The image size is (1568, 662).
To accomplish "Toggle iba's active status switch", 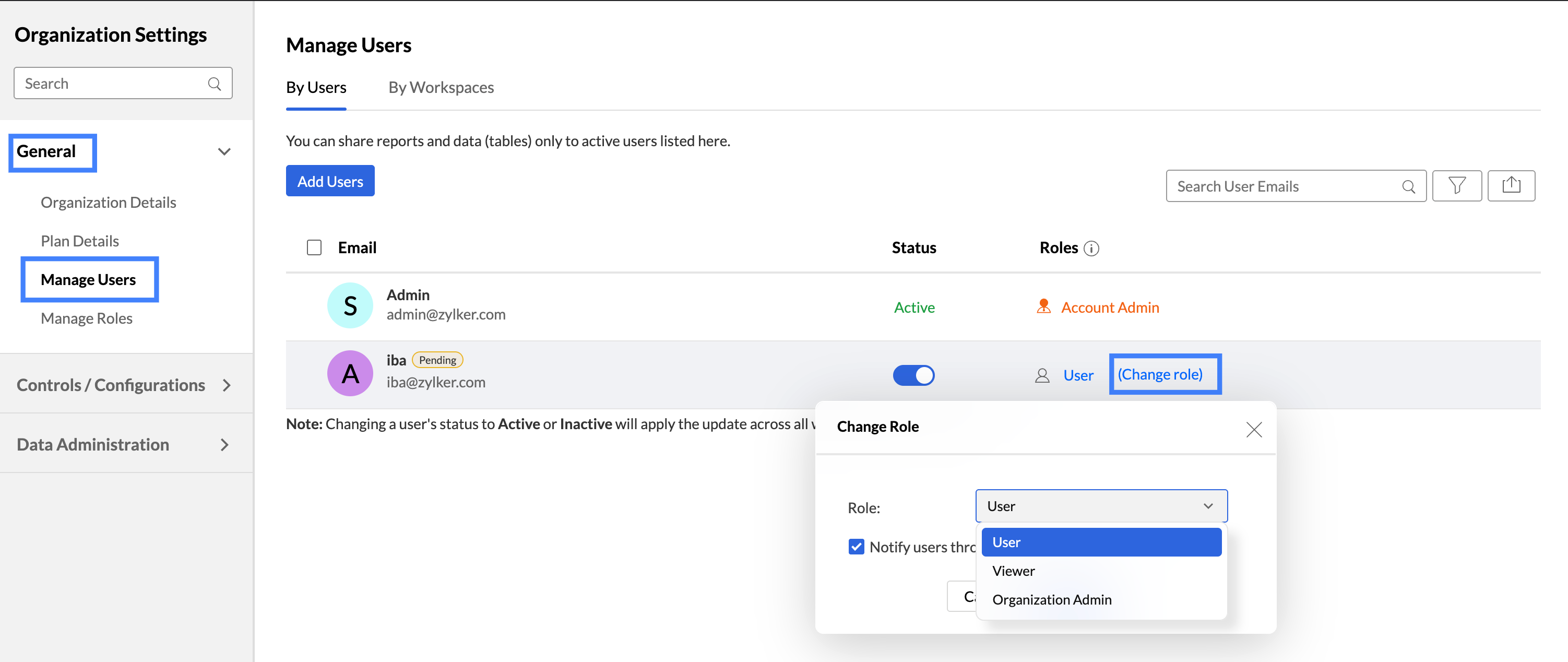I will 913,375.
